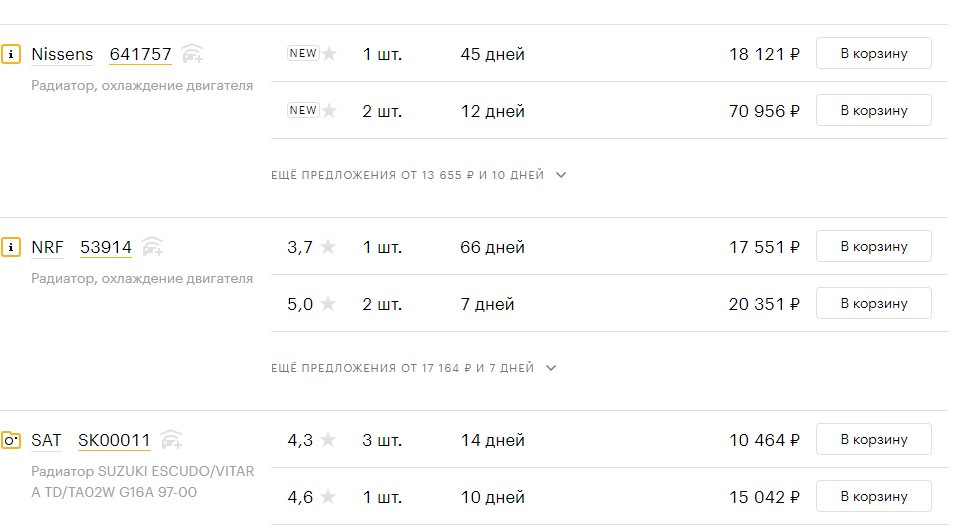Click the rating star on the 3,7 offer
This screenshot has height=532, width=972.
(x=328, y=247)
